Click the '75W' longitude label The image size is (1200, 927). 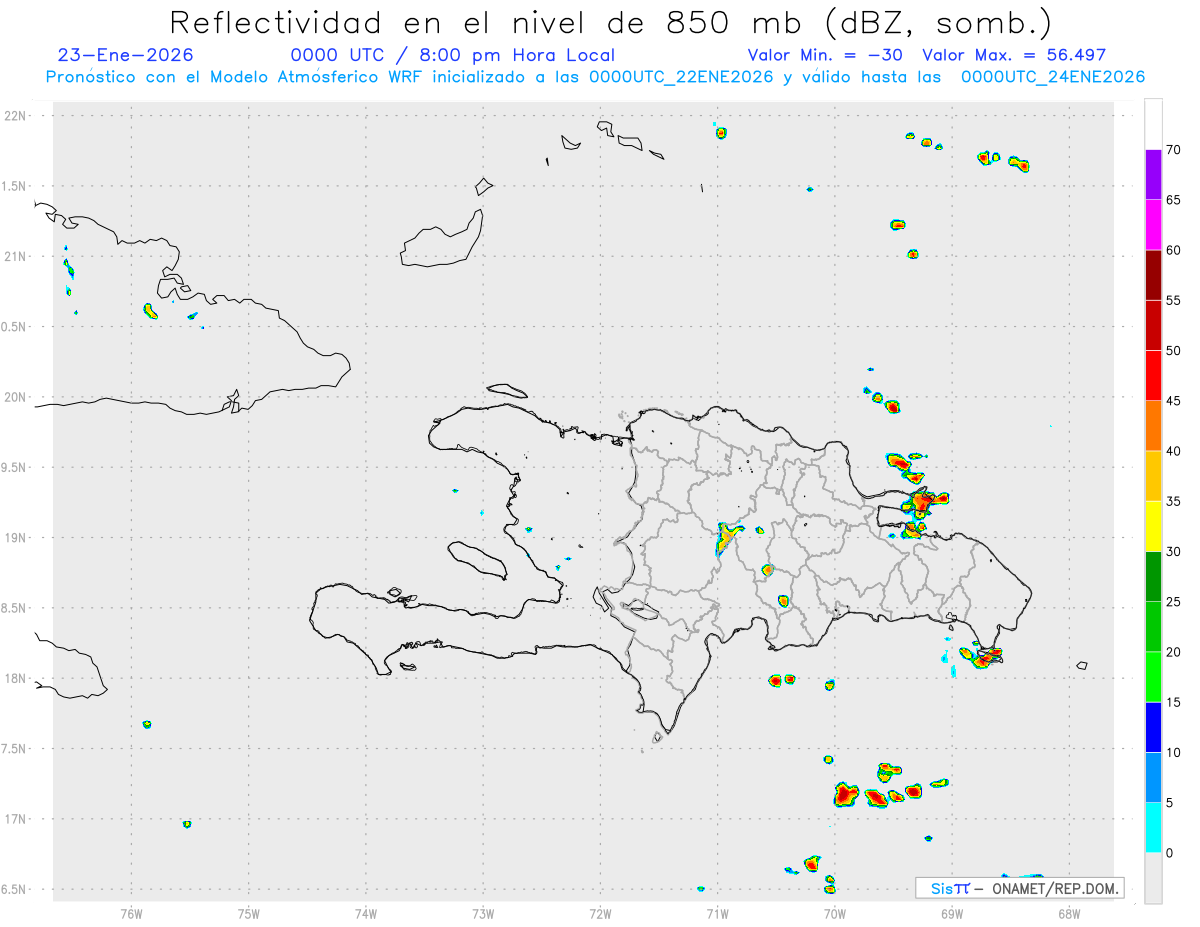[x=249, y=913]
